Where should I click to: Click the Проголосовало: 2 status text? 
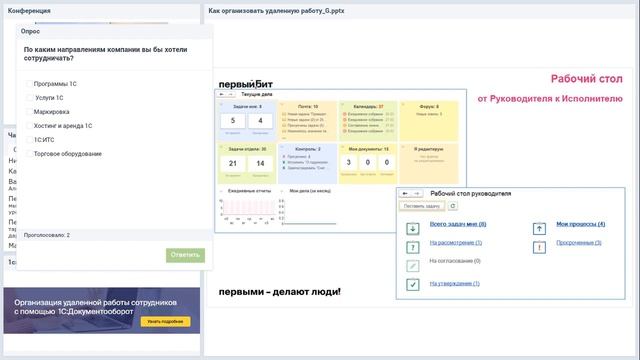(x=47, y=235)
